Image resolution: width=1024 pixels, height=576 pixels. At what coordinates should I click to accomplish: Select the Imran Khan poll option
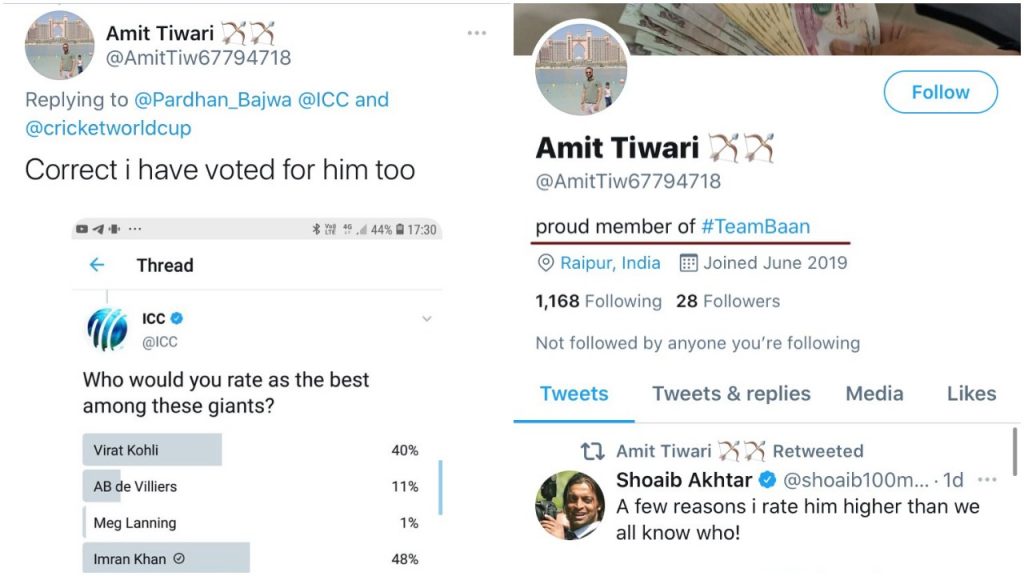[251, 558]
